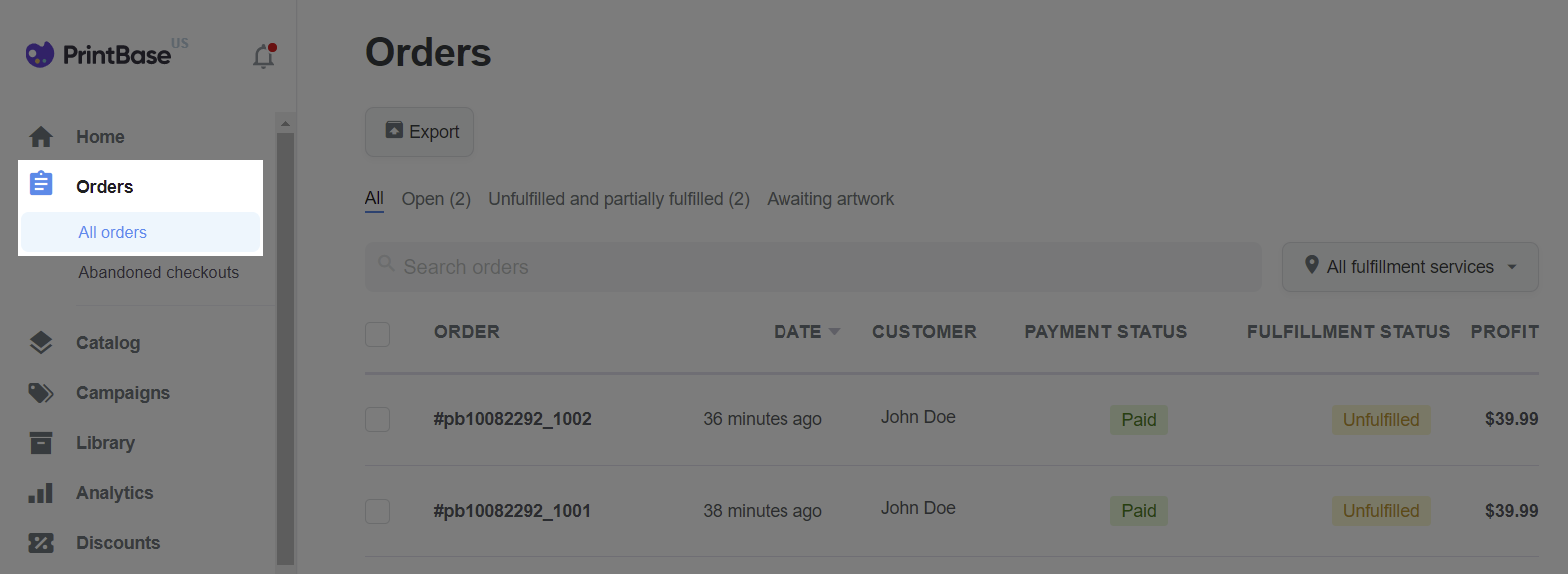This screenshot has width=1568, height=574.
Task: Select the Awaiting artwork tab
Action: point(830,199)
